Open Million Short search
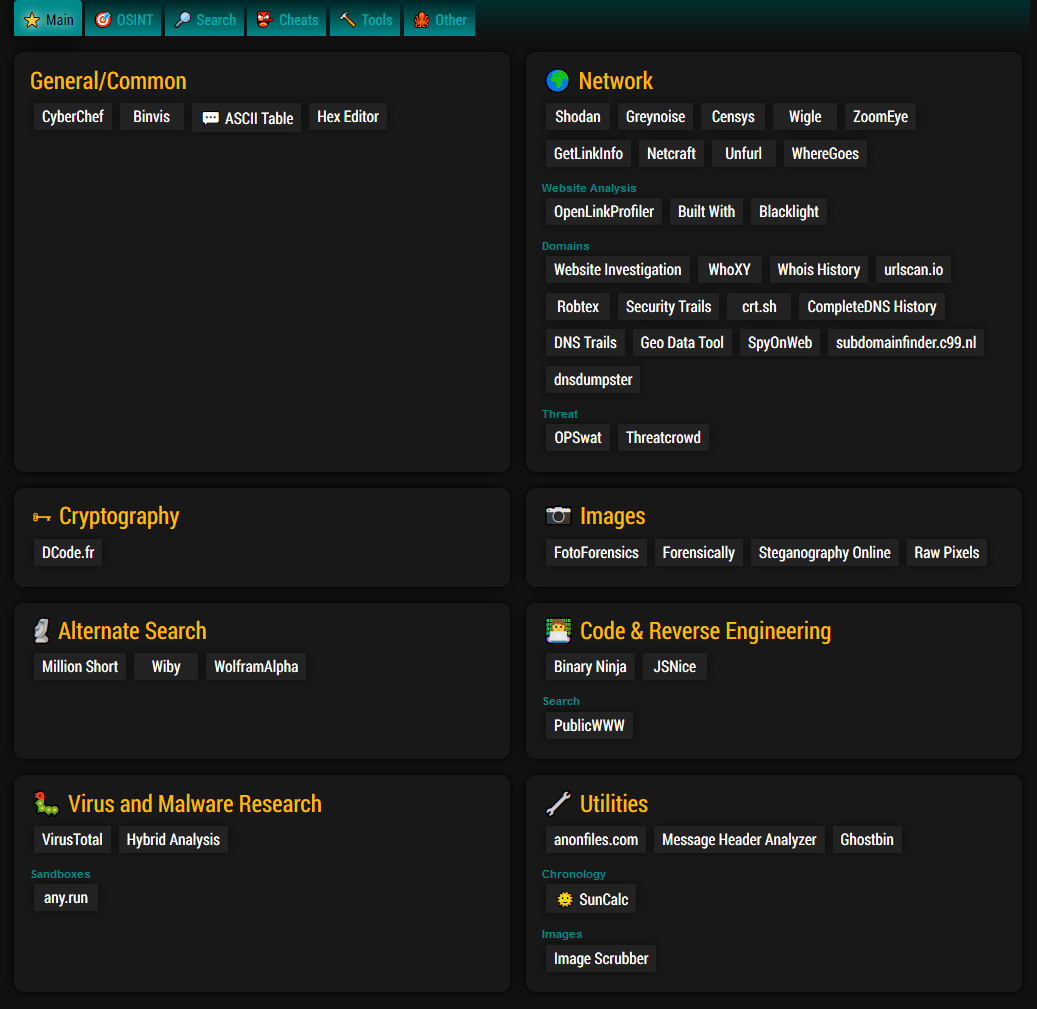This screenshot has width=1037, height=1009. [x=80, y=667]
